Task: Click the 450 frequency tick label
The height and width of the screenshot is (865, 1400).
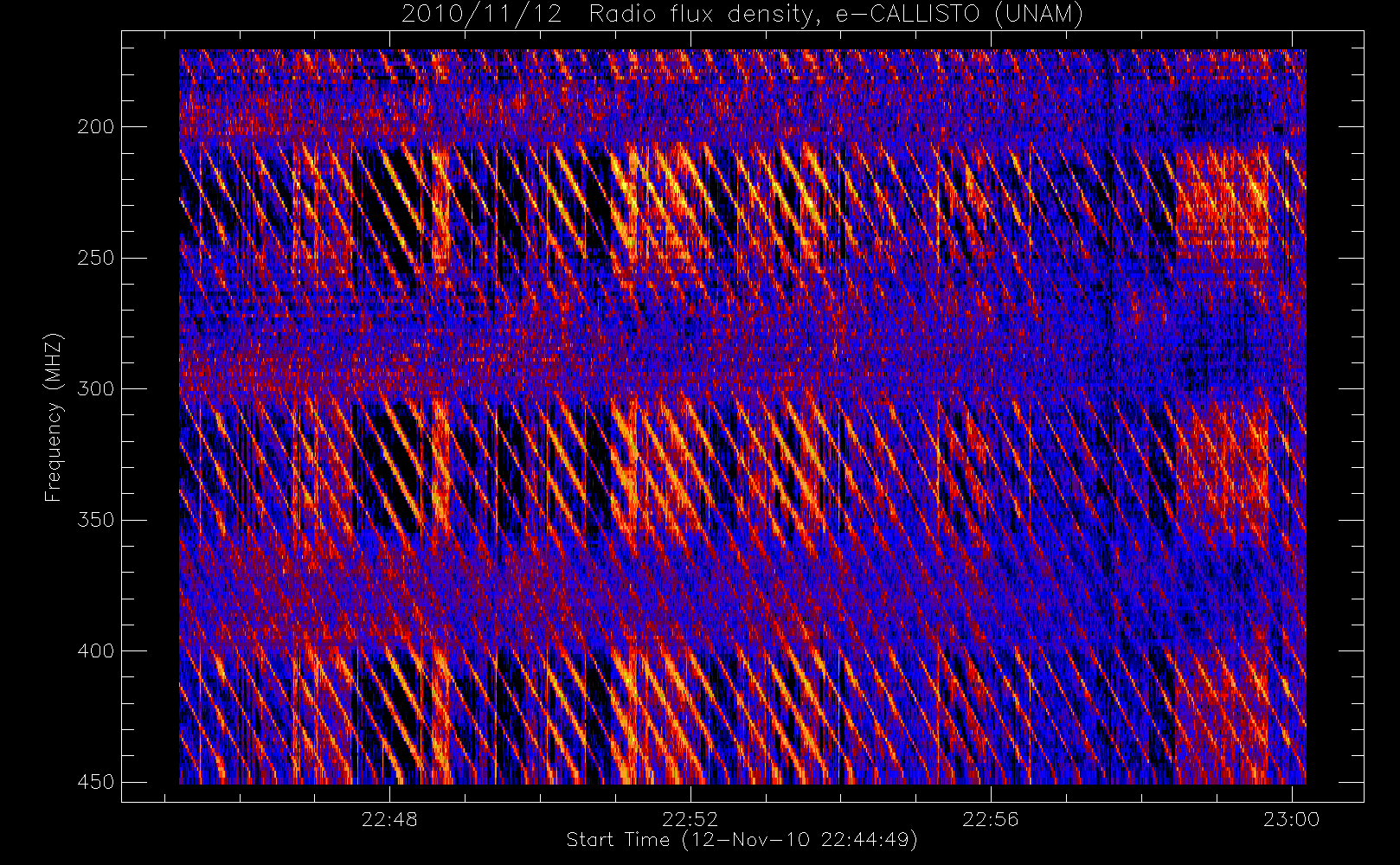Action: click(x=95, y=782)
